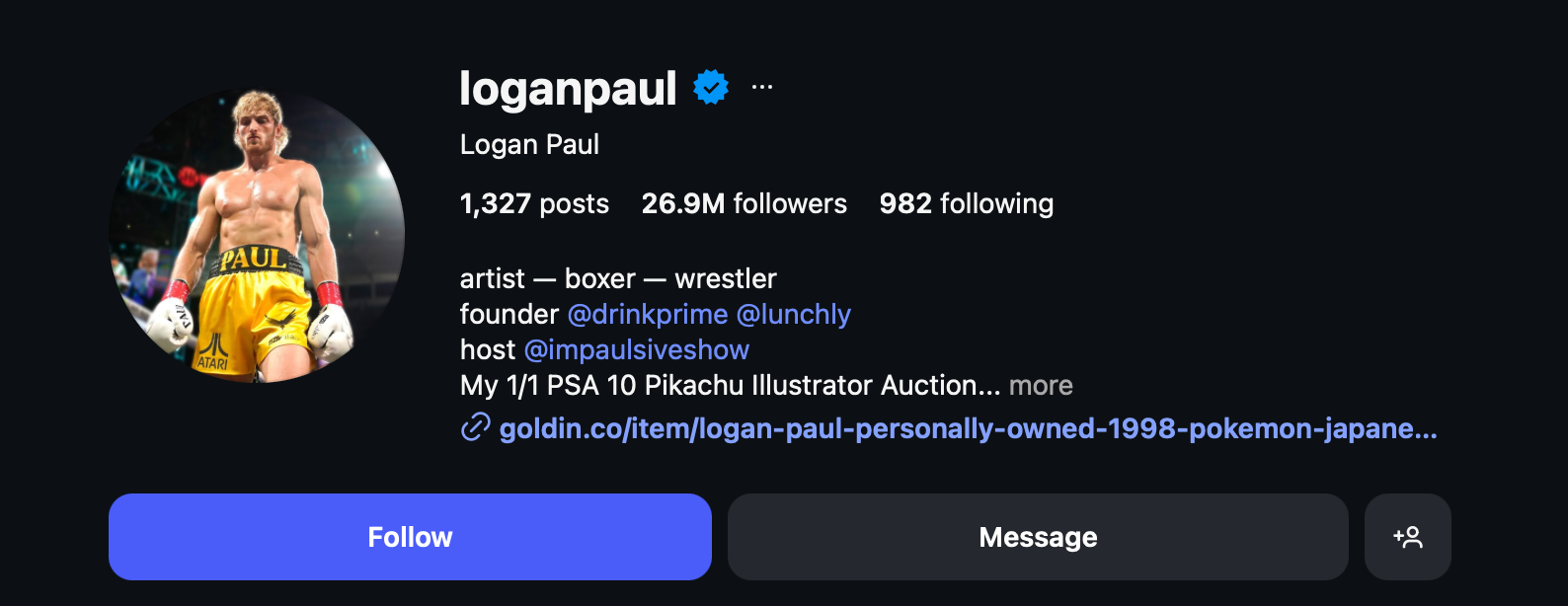Click the "artist — boxer — wrestler" bio line
The height and width of the screenshot is (606, 1568).
618,278
